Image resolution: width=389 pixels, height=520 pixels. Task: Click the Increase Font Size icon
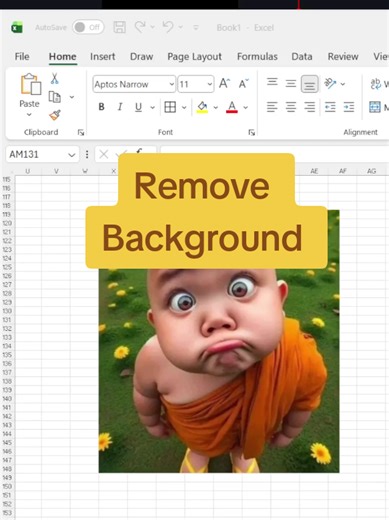(x=224, y=83)
